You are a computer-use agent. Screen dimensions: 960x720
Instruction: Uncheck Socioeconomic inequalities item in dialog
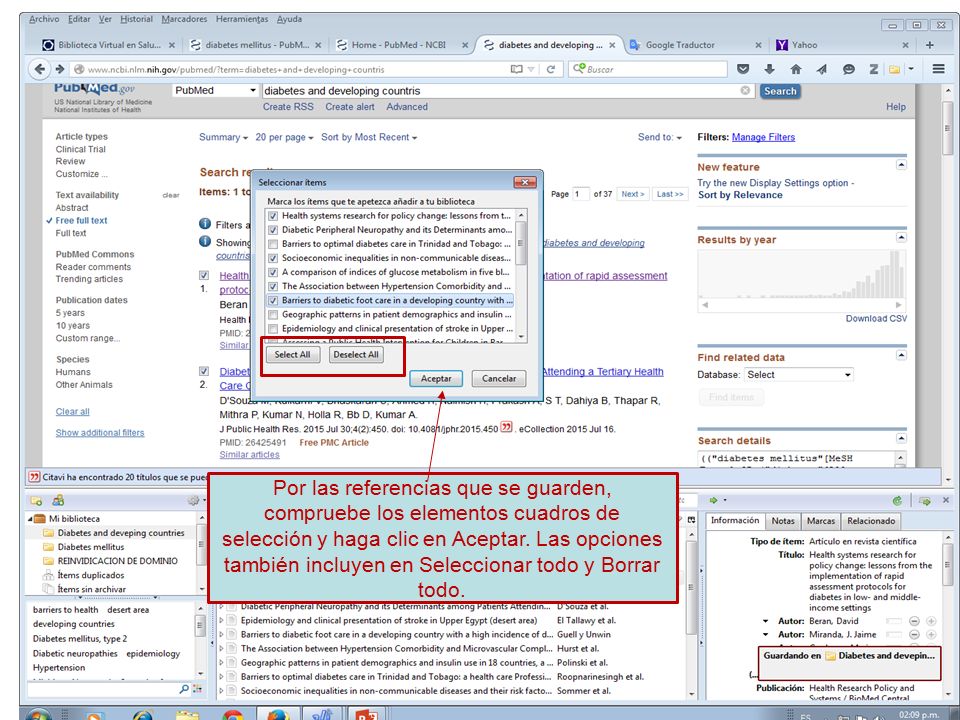[x=273, y=258]
